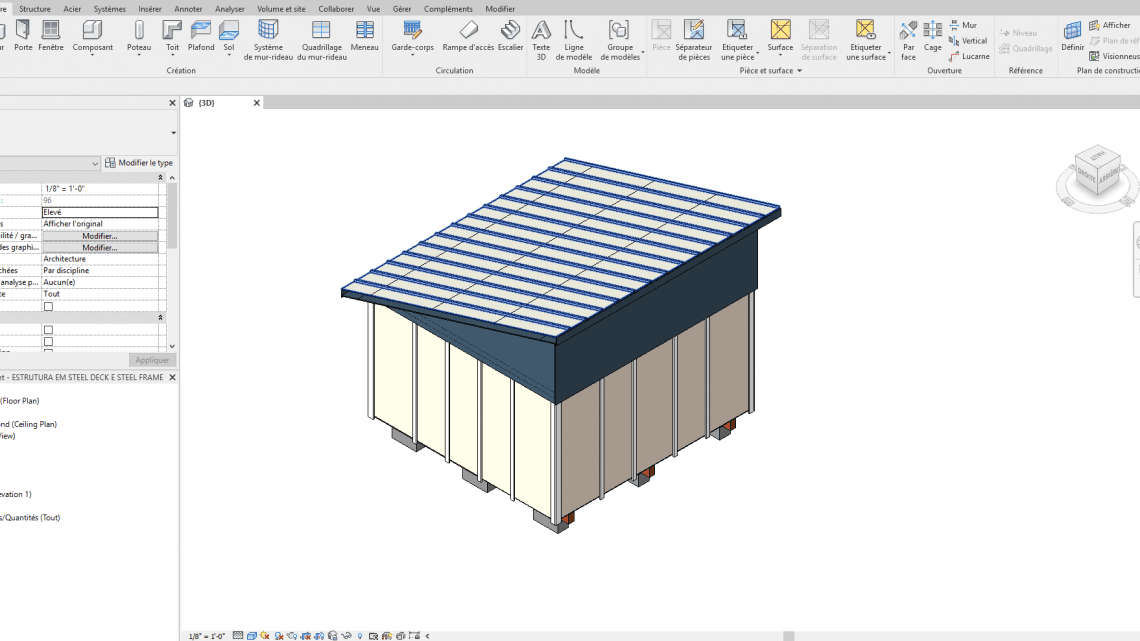The height and width of the screenshot is (641, 1140).
Task: Click the Elevé detail level field
Action: (x=100, y=212)
